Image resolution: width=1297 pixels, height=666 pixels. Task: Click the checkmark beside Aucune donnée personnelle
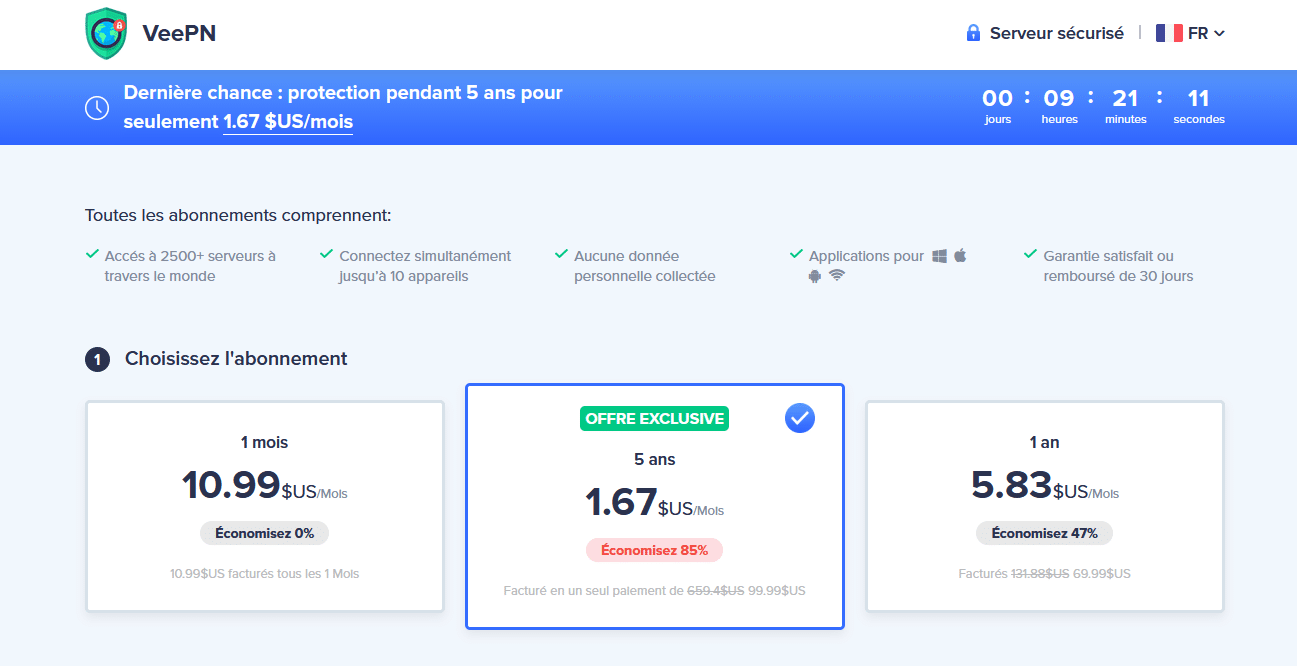coord(561,255)
